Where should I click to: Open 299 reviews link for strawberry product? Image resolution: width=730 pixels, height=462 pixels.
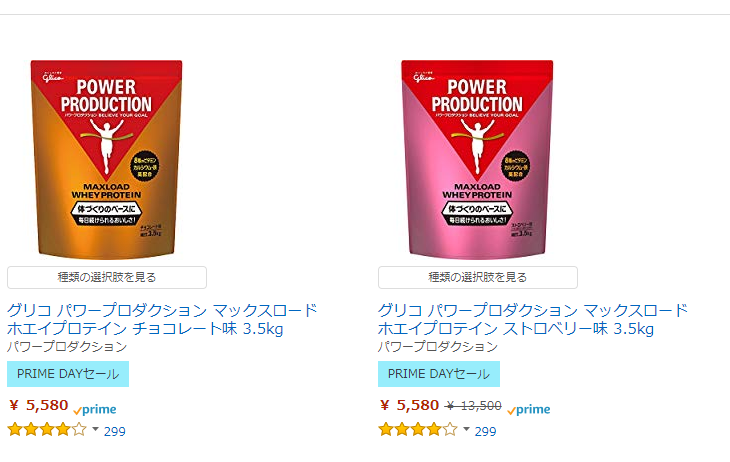pos(485,432)
